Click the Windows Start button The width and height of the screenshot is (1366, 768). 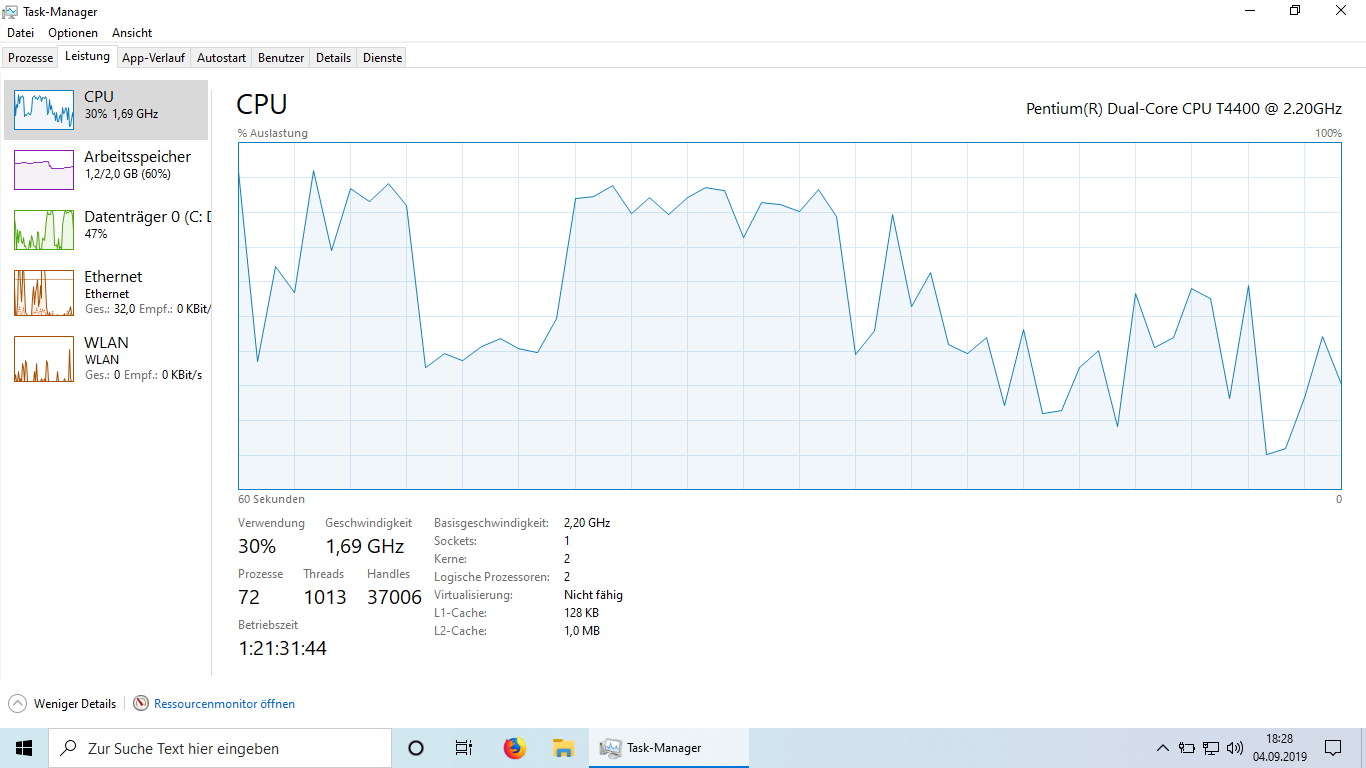tap(24, 748)
